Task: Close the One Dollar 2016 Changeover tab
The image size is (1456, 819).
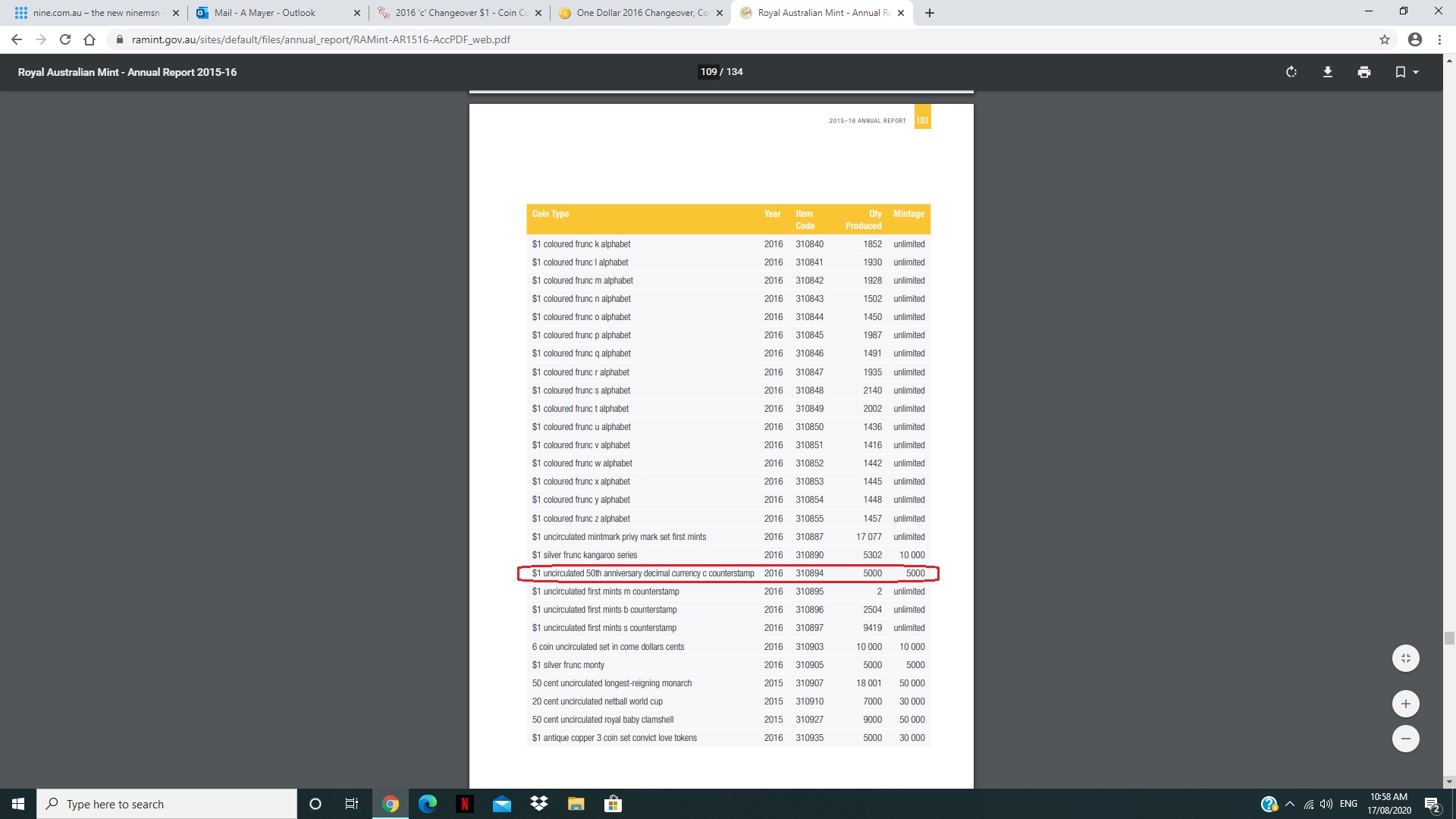Action: point(720,13)
